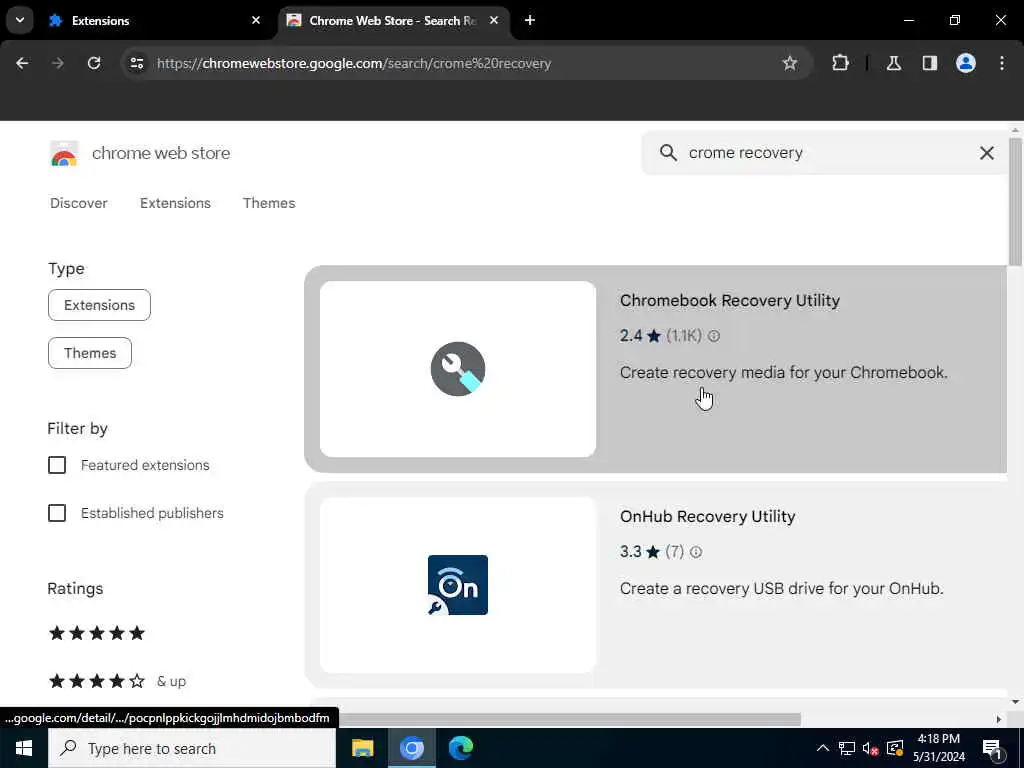
Task: Close the Extensions tab
Action: (x=256, y=20)
